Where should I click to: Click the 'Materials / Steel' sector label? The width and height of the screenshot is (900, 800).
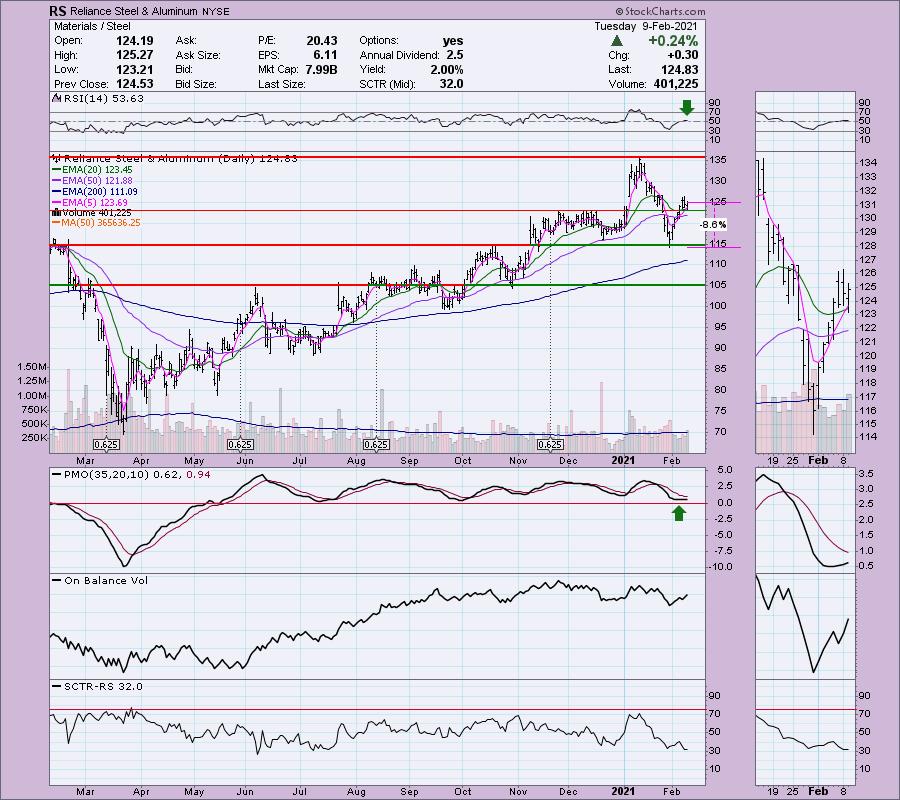tap(92, 26)
